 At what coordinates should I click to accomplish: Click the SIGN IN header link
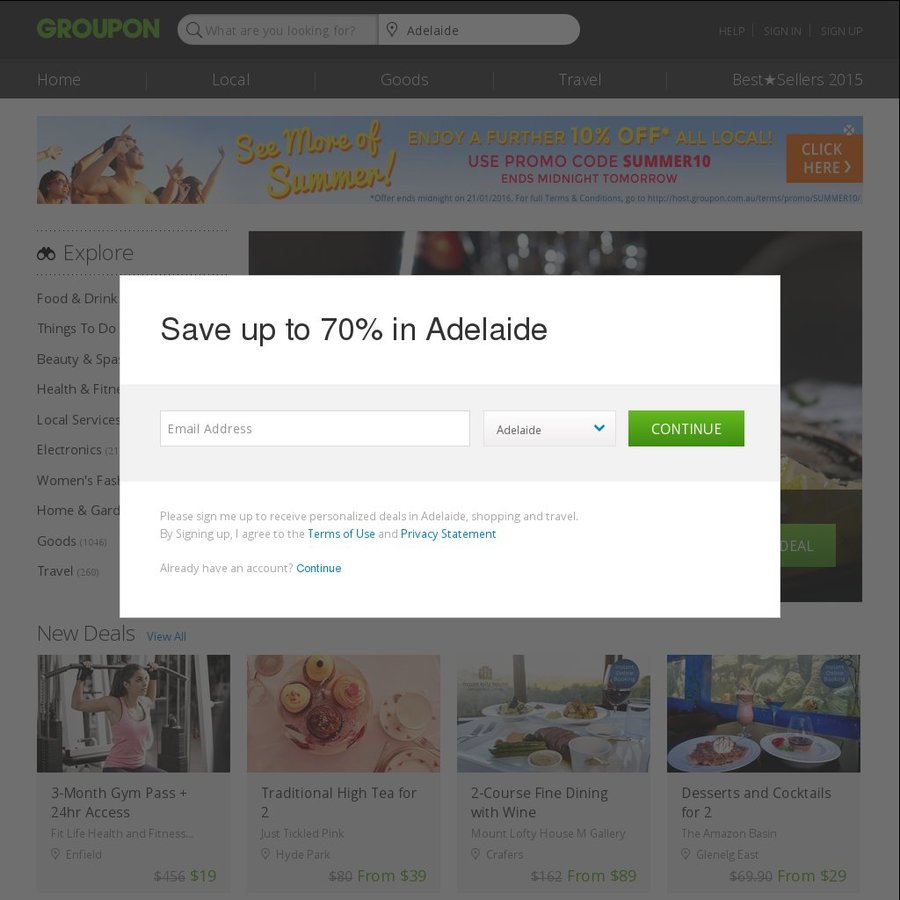pos(782,31)
